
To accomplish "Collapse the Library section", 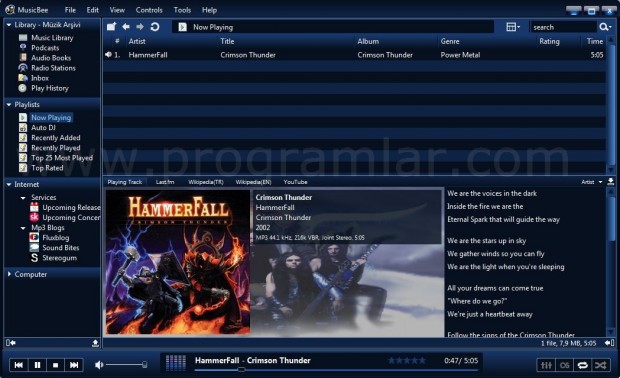I will pyautogui.click(x=9, y=25).
